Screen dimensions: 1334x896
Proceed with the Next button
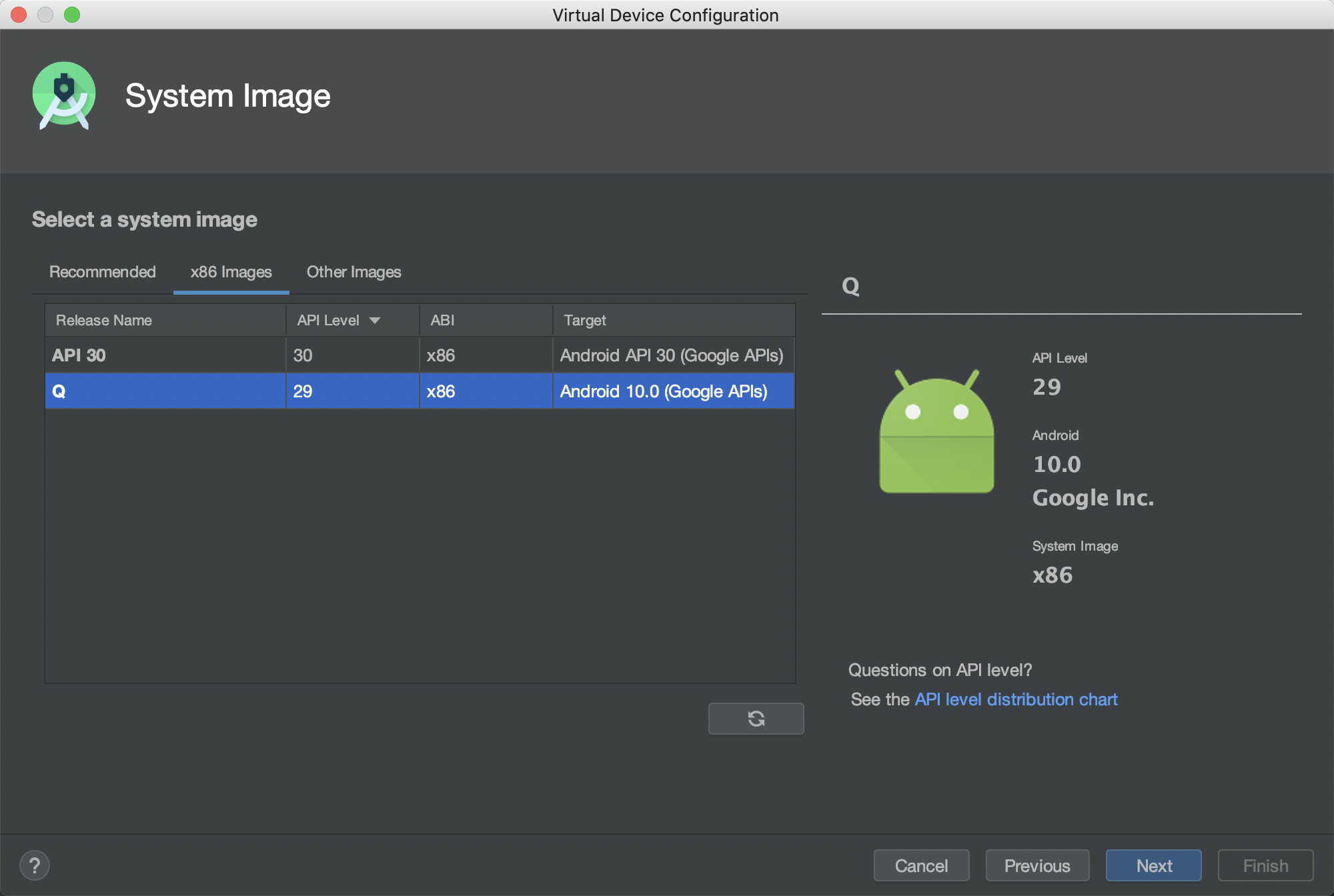(x=1154, y=865)
